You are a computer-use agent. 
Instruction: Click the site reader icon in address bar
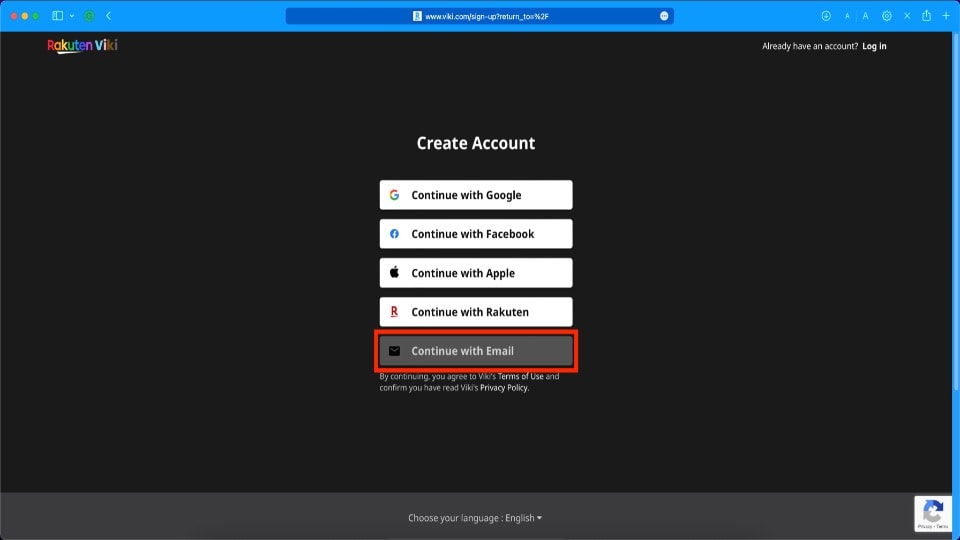[x=417, y=16]
